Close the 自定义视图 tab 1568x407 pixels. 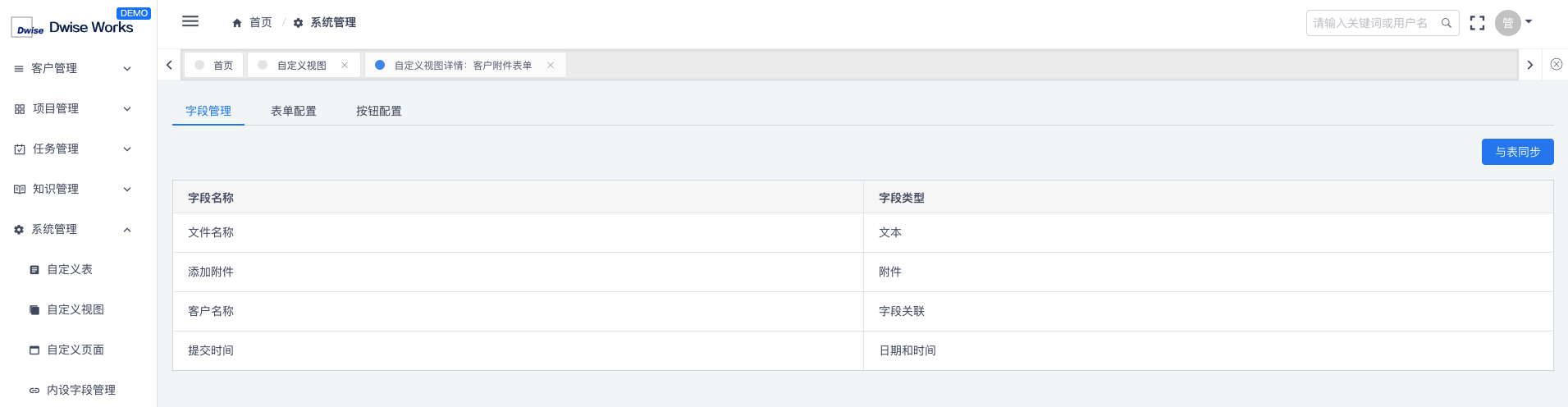click(x=345, y=65)
